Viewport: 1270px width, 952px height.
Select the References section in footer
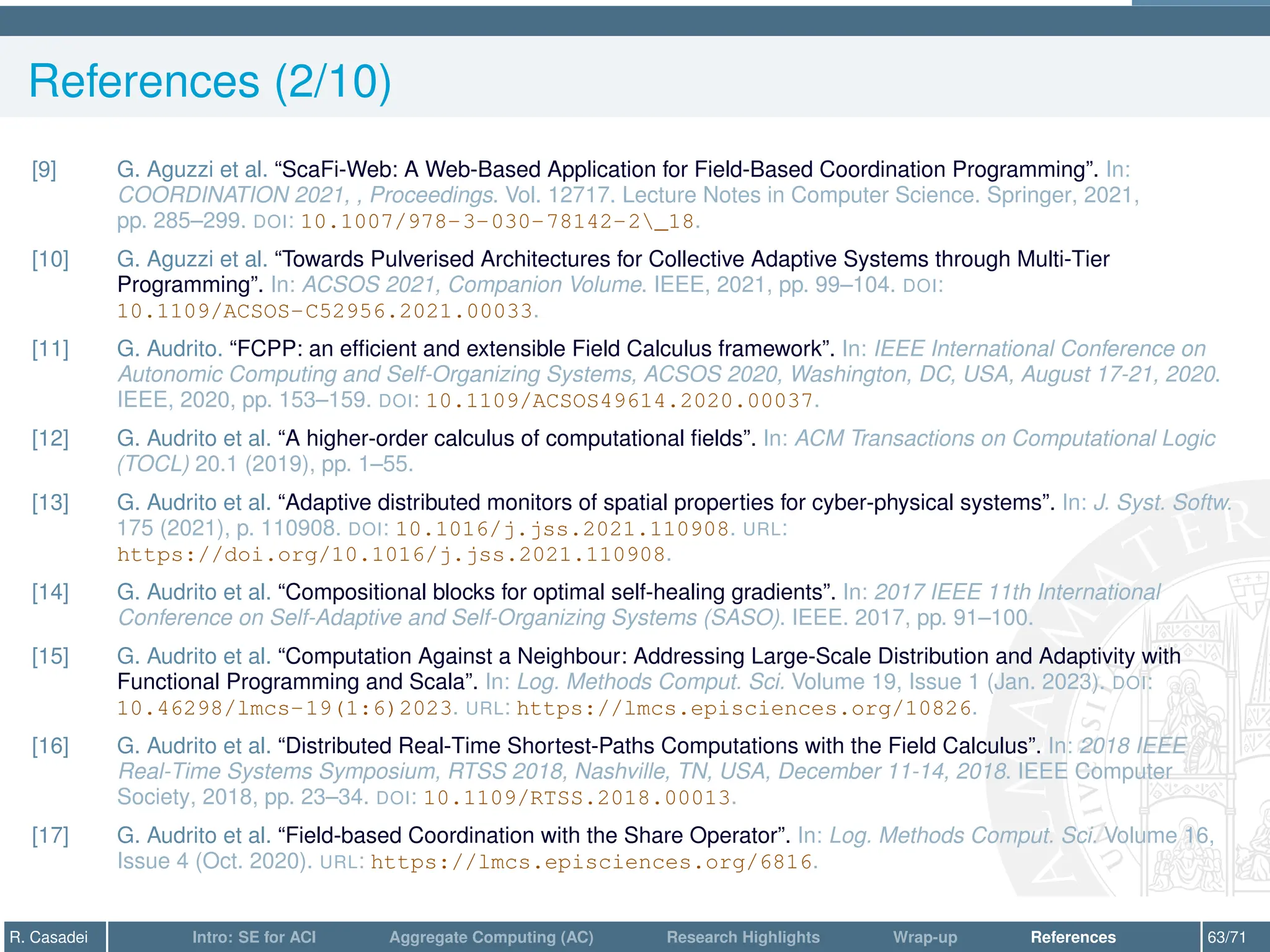pos(1073,937)
